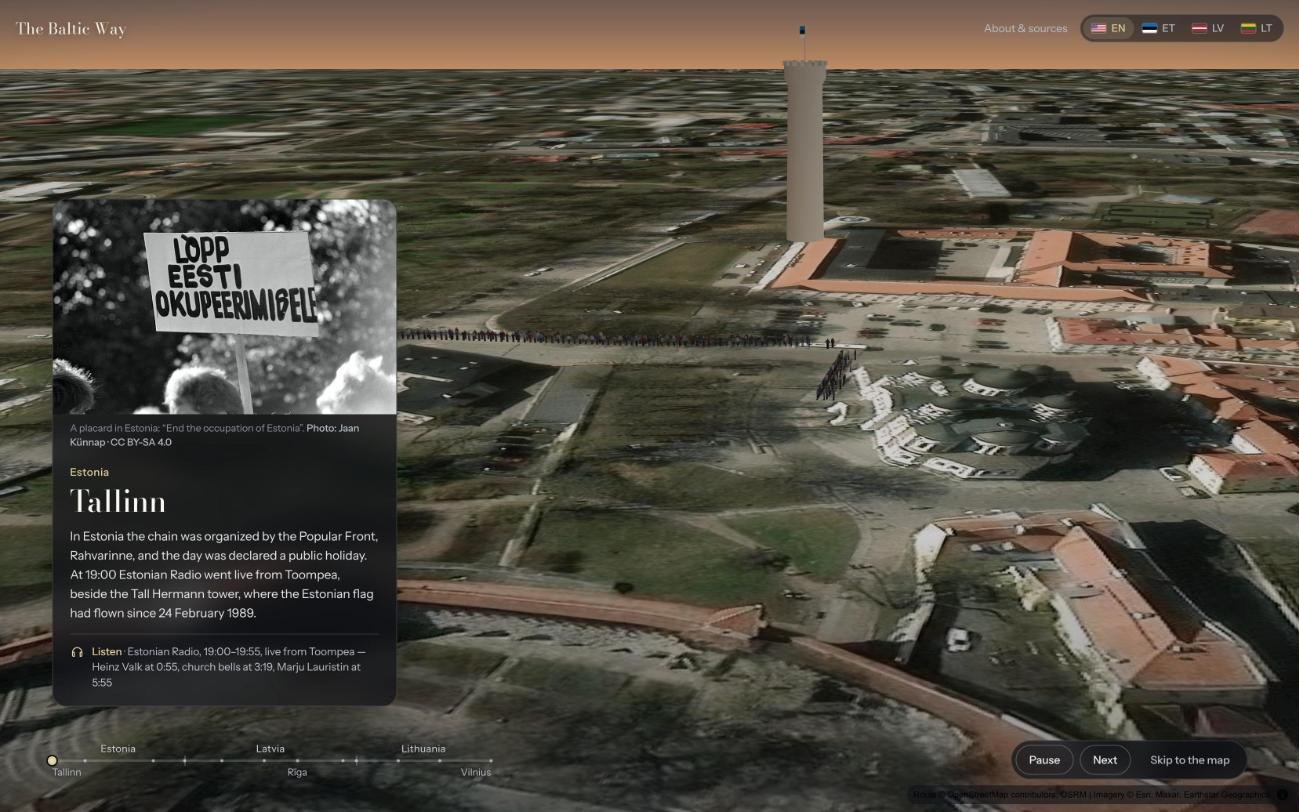Click the gold Estonia label above the Tallinn heading
Viewport: 1299px width, 812px height.
tap(89, 472)
